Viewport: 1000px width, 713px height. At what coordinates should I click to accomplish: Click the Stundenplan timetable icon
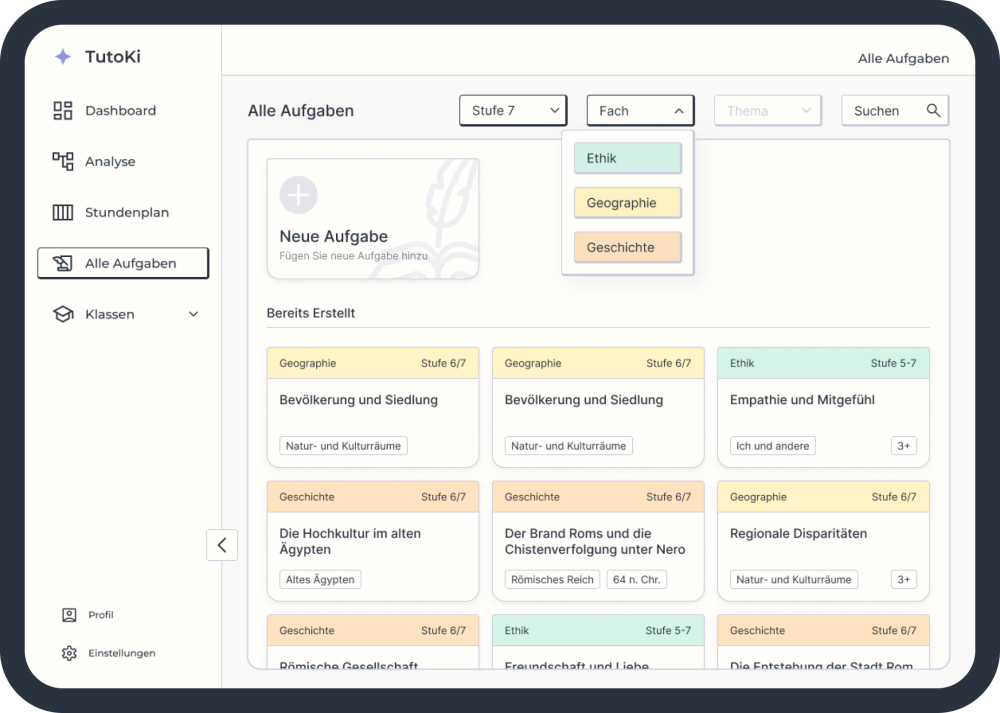coord(63,213)
